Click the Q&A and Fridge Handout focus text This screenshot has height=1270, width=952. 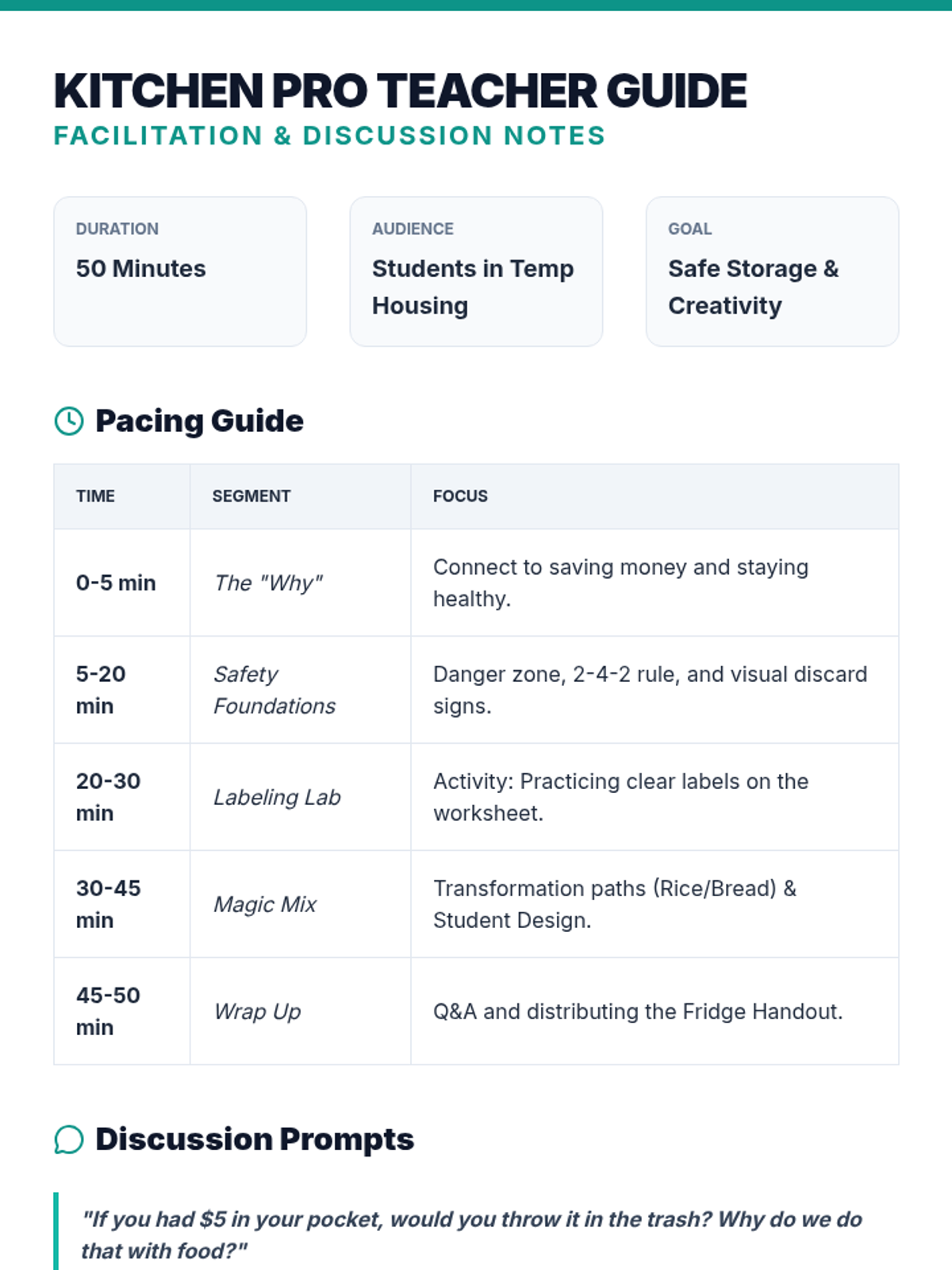(x=637, y=1011)
